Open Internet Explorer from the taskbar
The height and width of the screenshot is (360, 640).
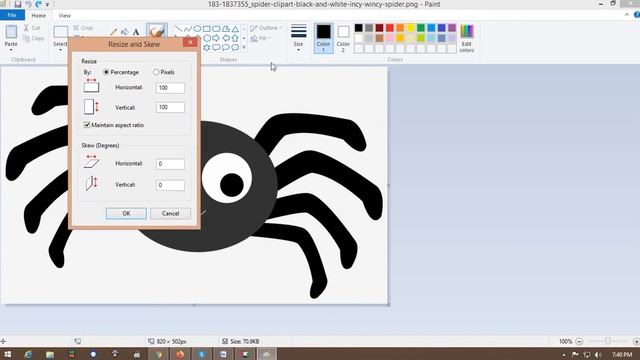(28, 354)
